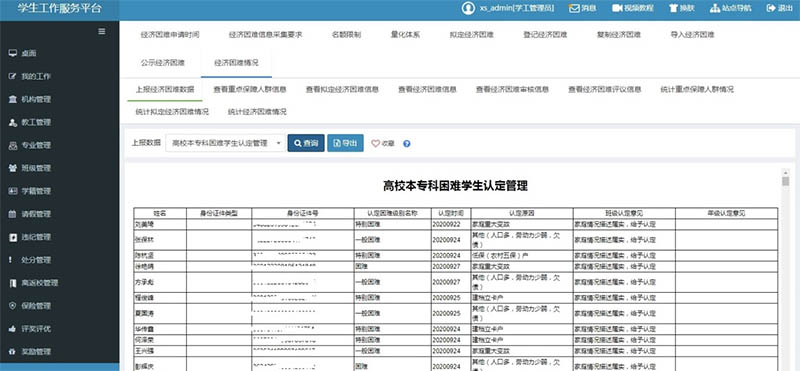Open 查看重点保障人群信息 sub-tab

point(249,89)
